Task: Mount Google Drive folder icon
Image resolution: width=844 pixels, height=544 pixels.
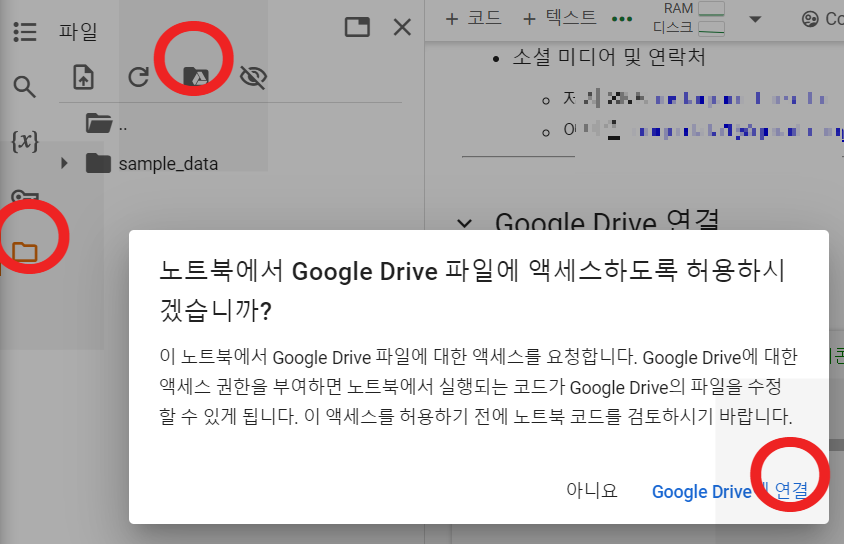Action: (x=196, y=76)
